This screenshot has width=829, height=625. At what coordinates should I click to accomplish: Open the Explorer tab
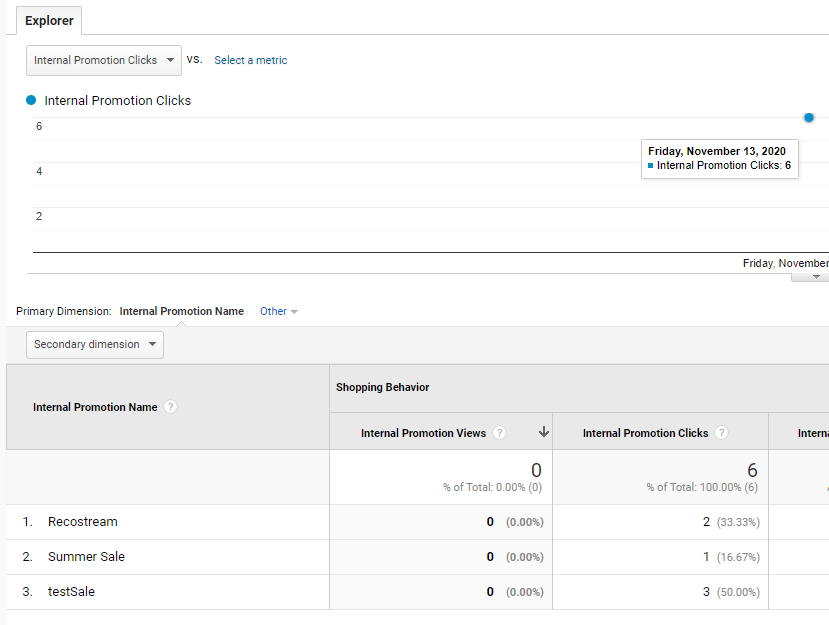(x=49, y=21)
